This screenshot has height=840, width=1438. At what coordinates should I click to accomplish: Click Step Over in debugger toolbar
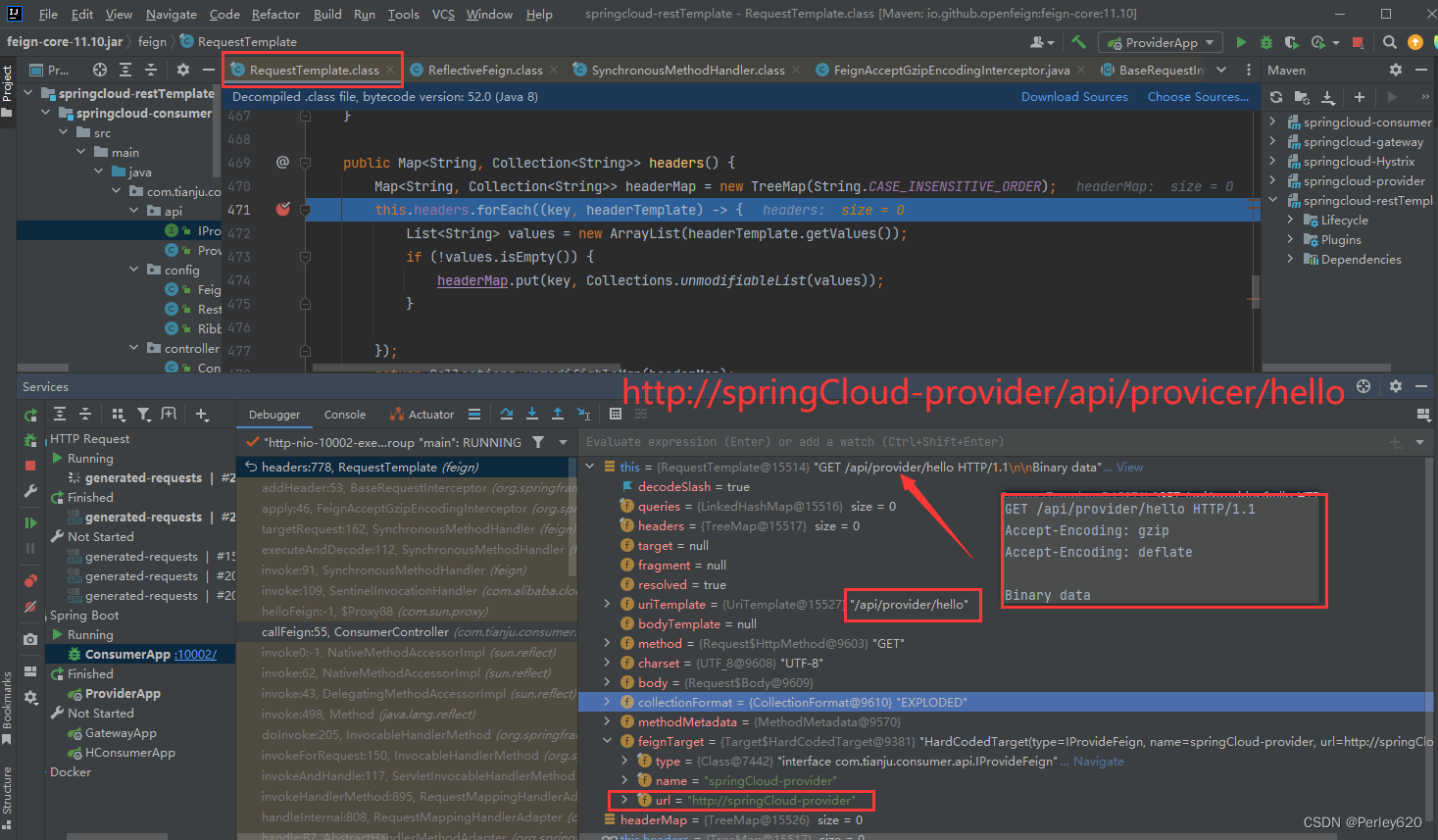click(506, 414)
